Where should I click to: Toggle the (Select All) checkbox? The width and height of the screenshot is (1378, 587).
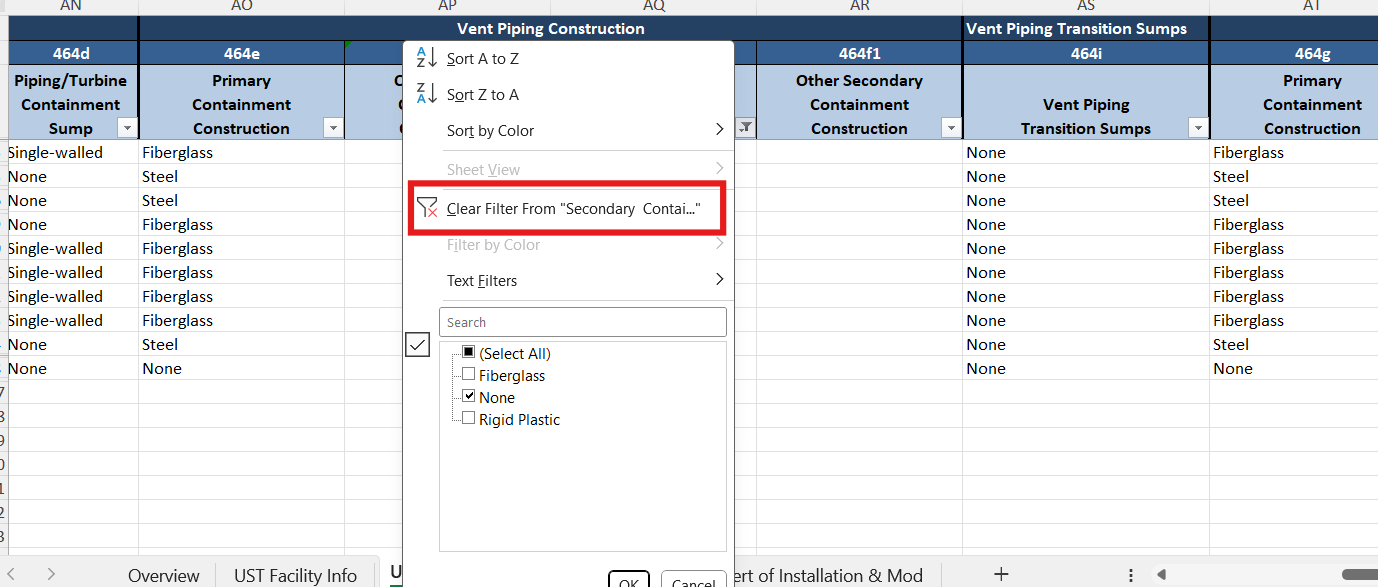(468, 353)
